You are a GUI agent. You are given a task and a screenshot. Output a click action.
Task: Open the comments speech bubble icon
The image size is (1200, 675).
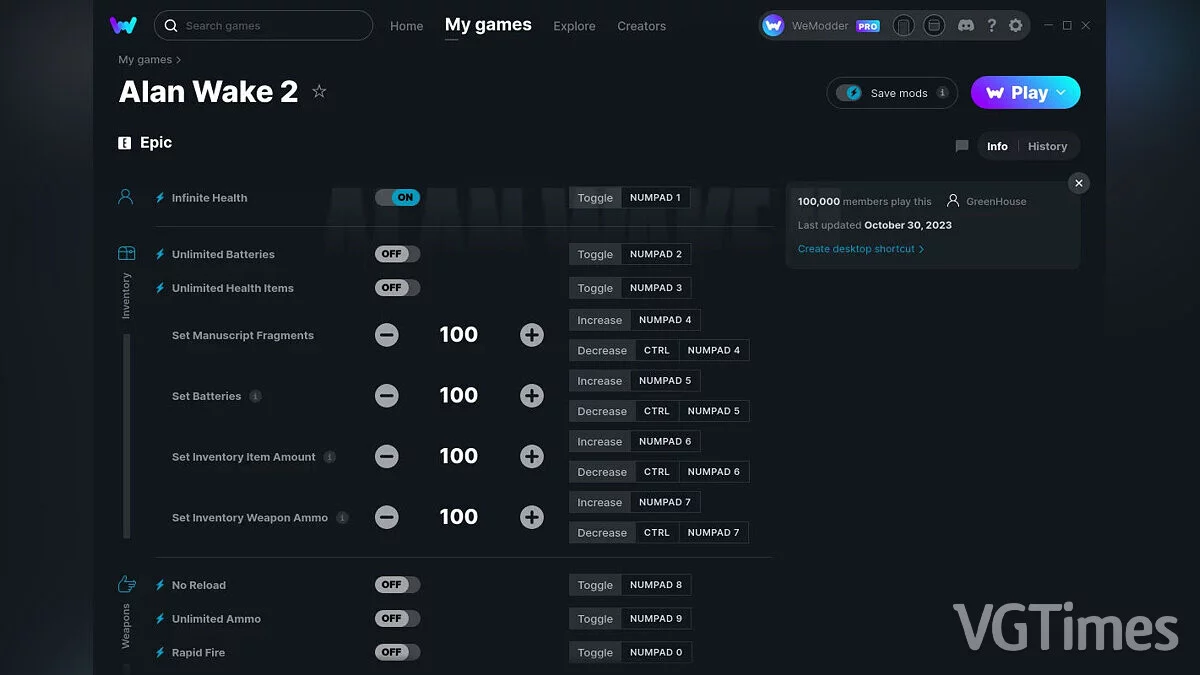[x=962, y=146]
